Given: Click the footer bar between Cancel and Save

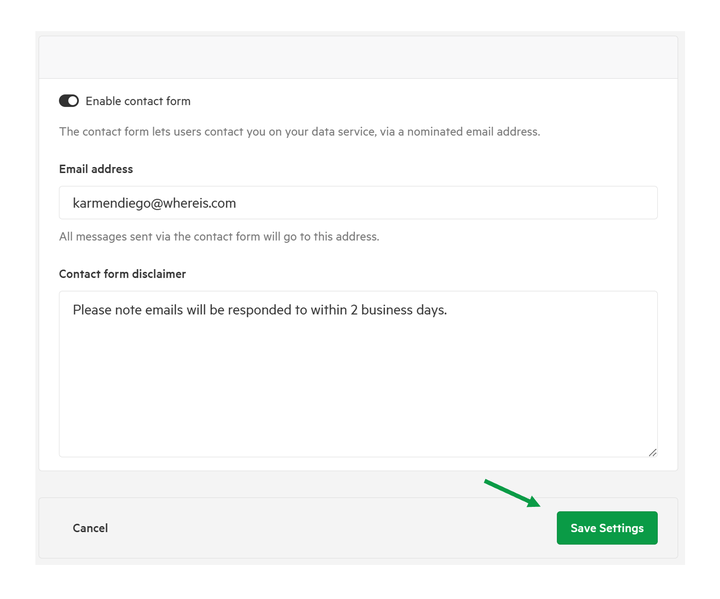Looking at the screenshot, I should (x=331, y=528).
